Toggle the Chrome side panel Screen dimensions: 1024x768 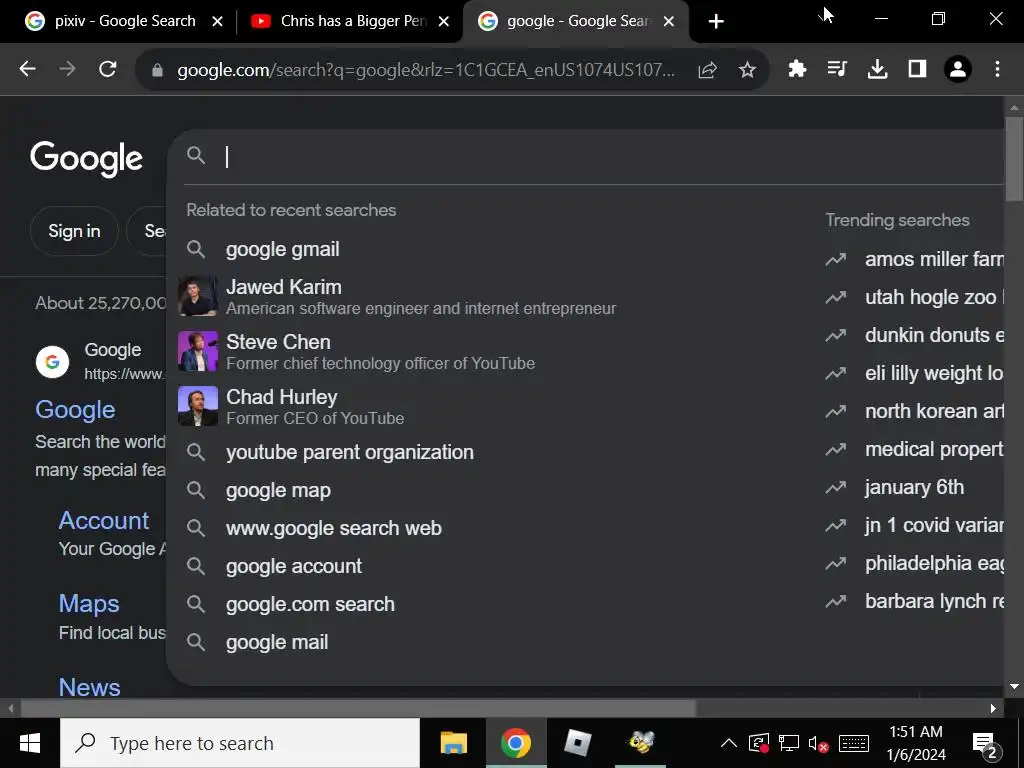(918, 69)
